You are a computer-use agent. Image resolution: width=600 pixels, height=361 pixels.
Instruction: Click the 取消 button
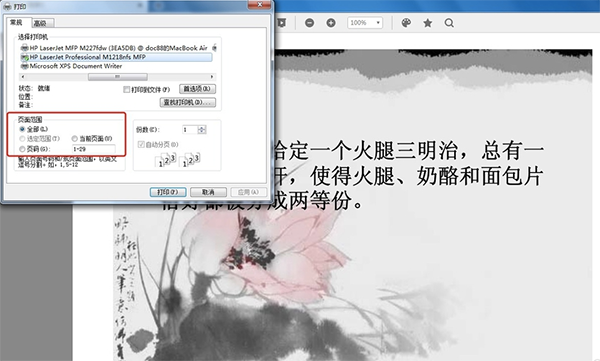(x=208, y=192)
